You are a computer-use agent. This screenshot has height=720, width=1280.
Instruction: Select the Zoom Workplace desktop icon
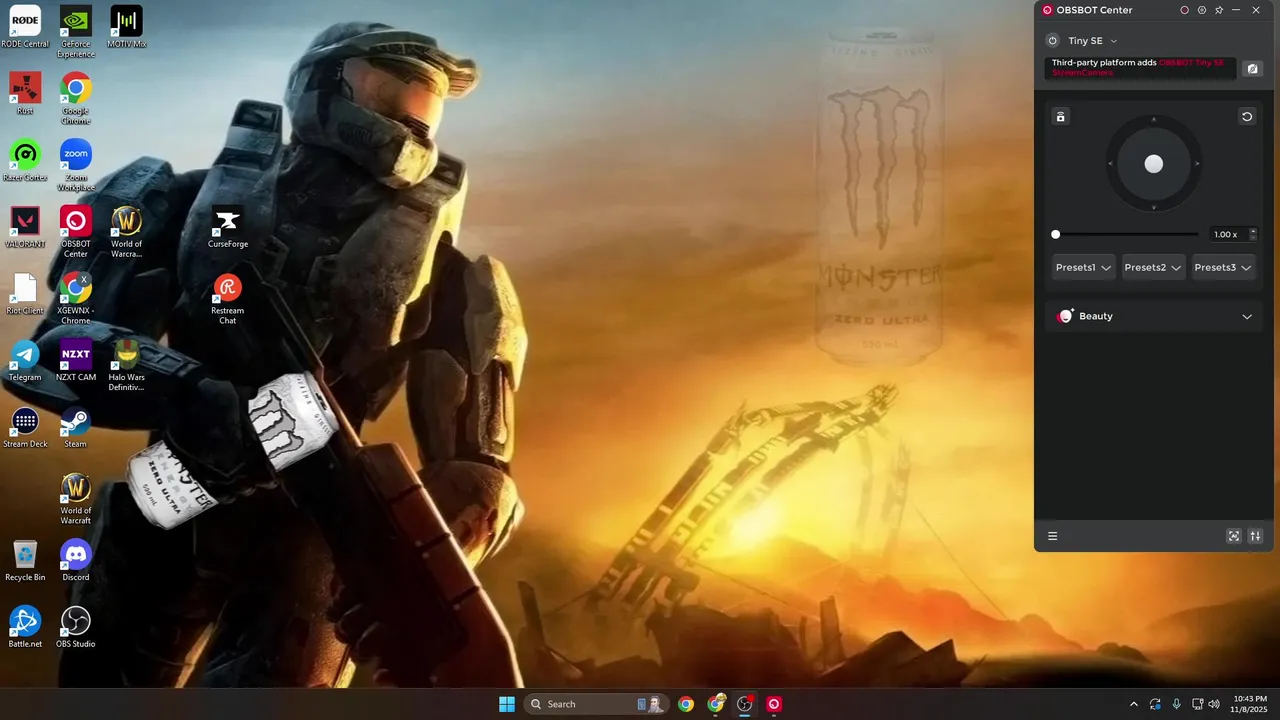point(76,165)
